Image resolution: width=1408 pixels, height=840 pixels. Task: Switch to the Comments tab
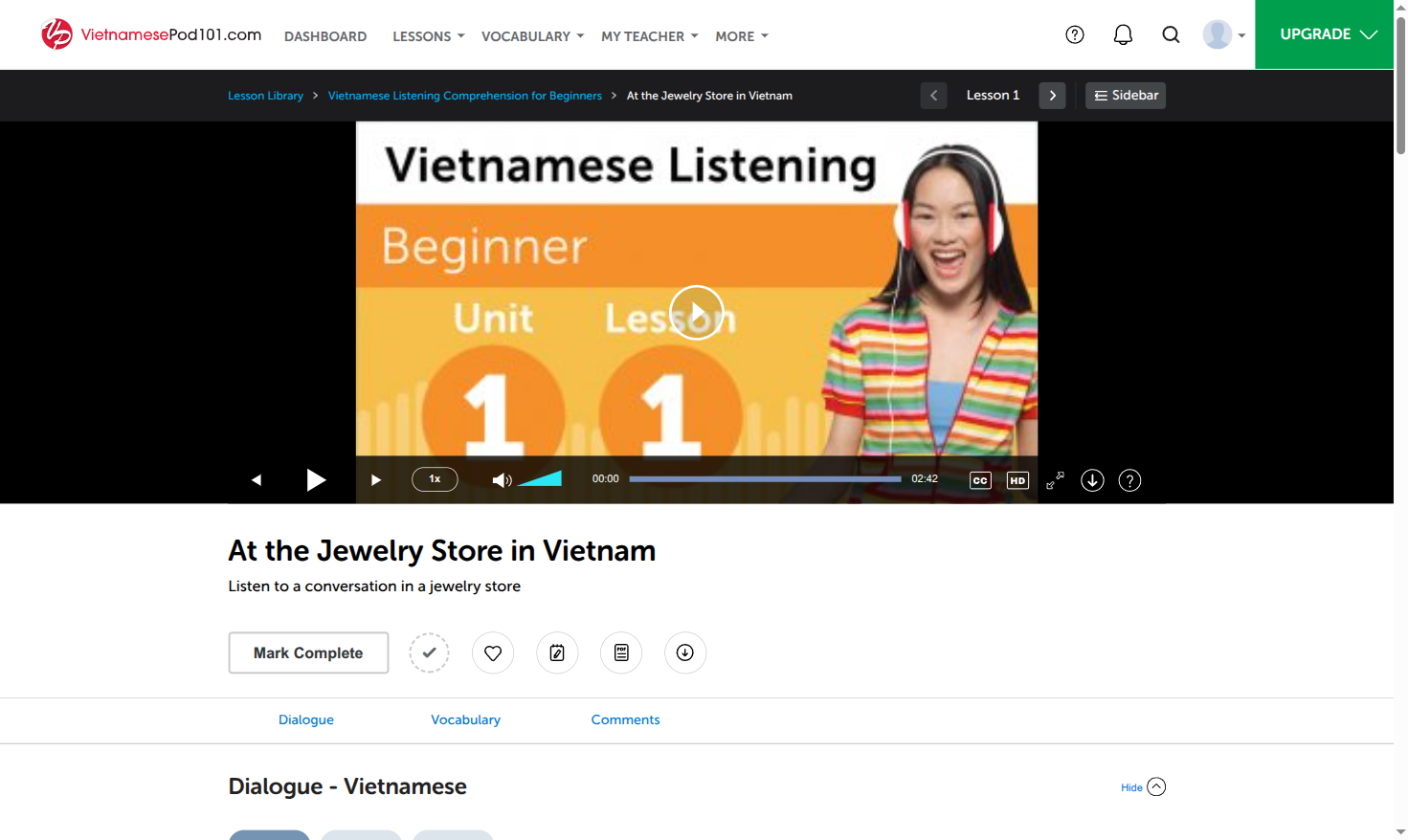tap(625, 719)
